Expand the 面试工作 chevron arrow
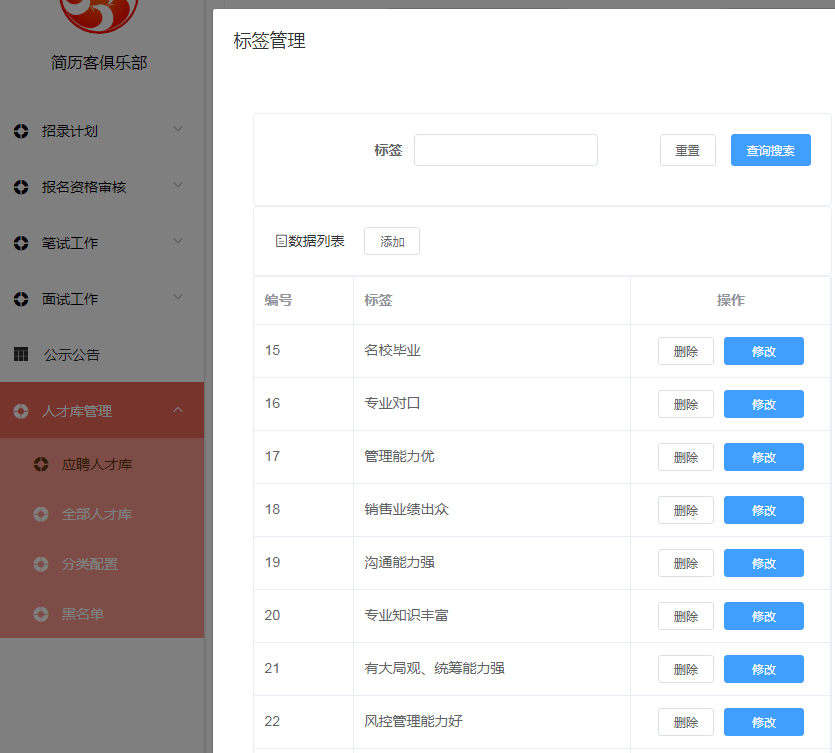 pos(178,297)
